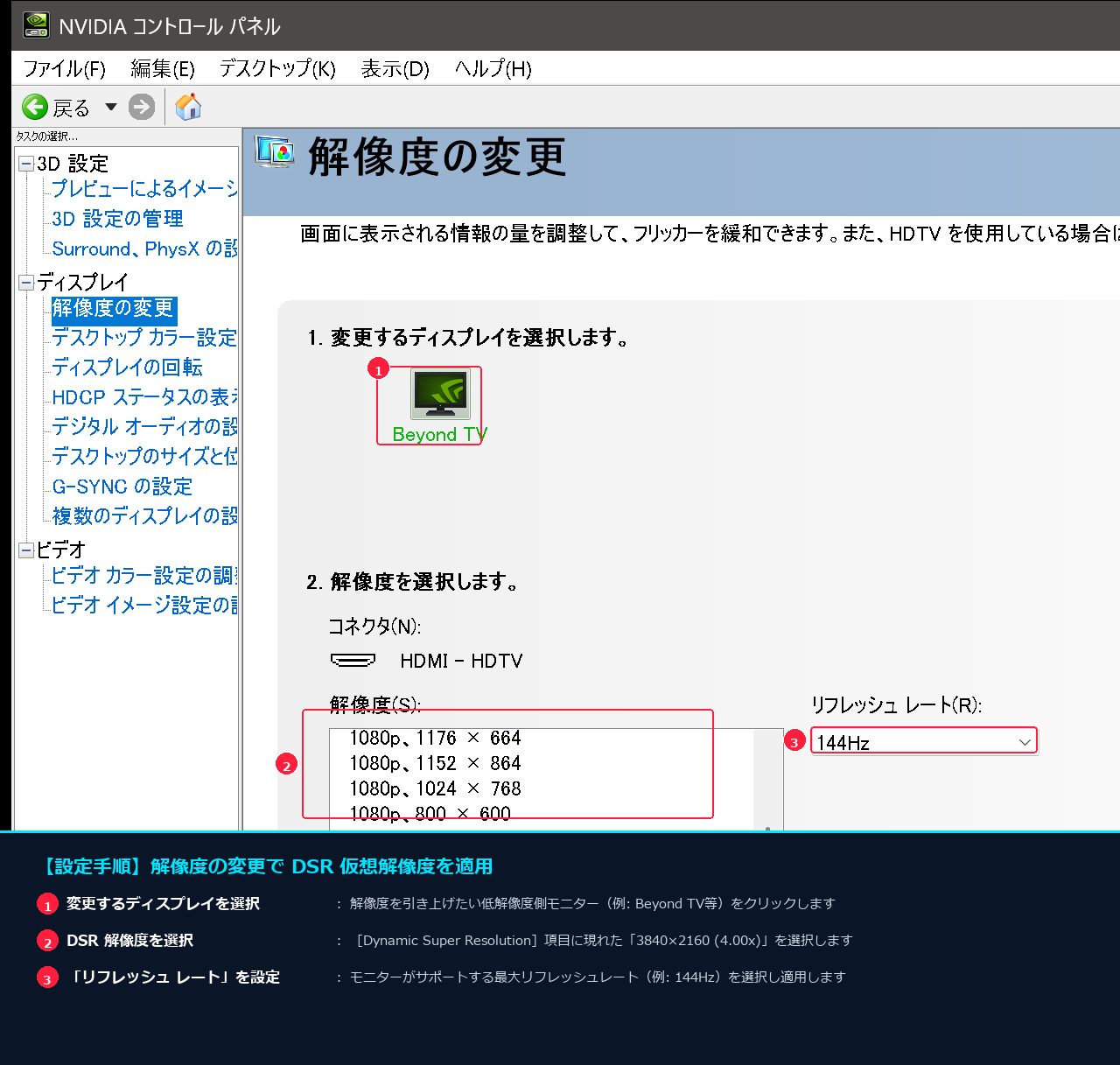Viewport: 1120px width, 1065px height.
Task: Open G-SYNC の設定 tree link
Action: (122, 487)
